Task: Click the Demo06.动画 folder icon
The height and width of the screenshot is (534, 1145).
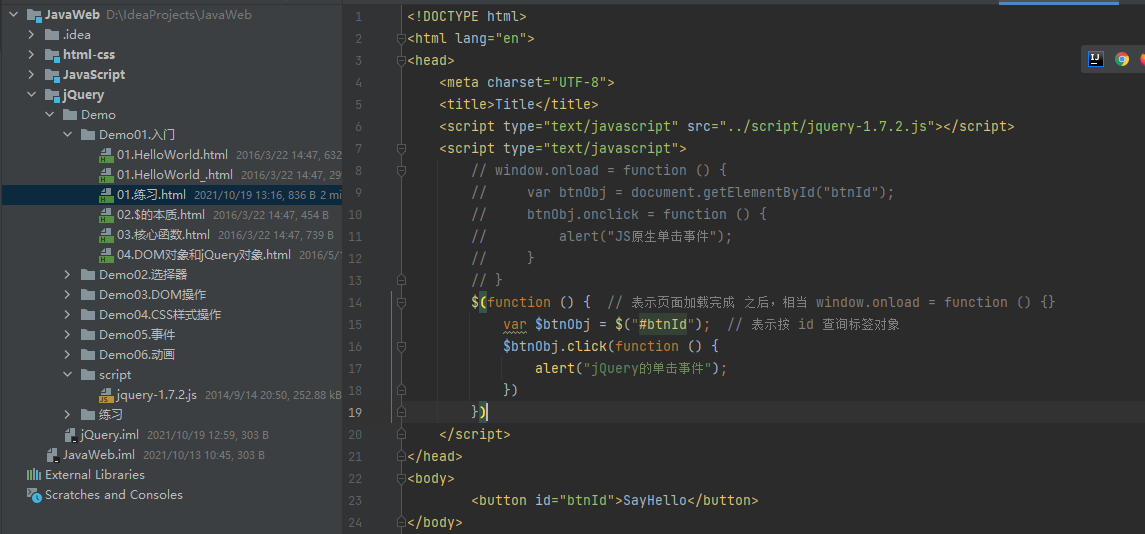Action: tap(88, 355)
